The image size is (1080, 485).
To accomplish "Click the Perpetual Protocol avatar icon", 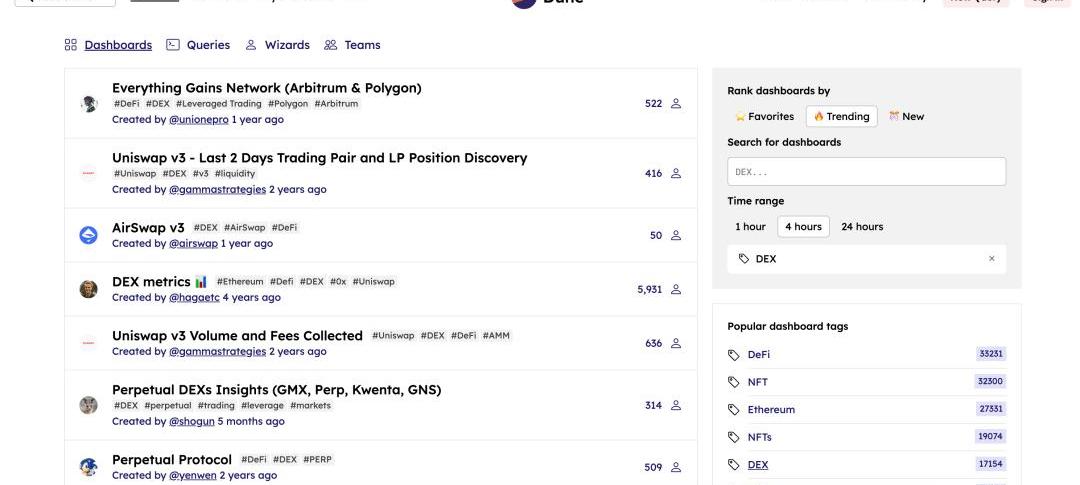I will pyautogui.click(x=89, y=467).
